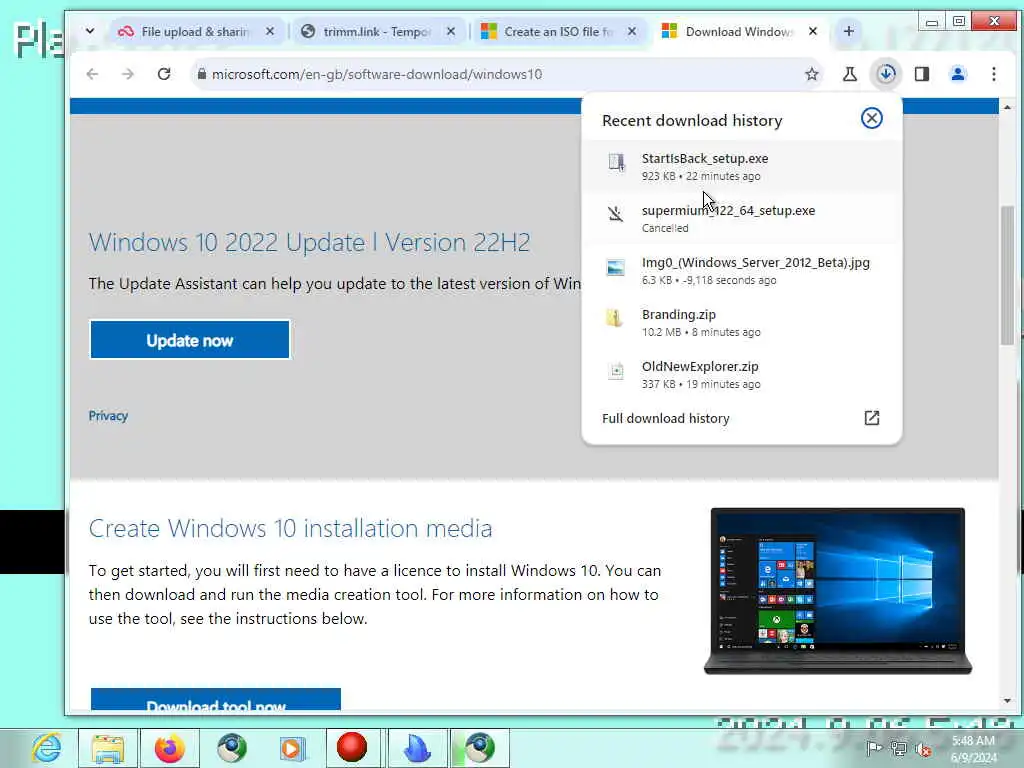
Task: Bookmark this page with the star icon
Action: [x=812, y=74]
